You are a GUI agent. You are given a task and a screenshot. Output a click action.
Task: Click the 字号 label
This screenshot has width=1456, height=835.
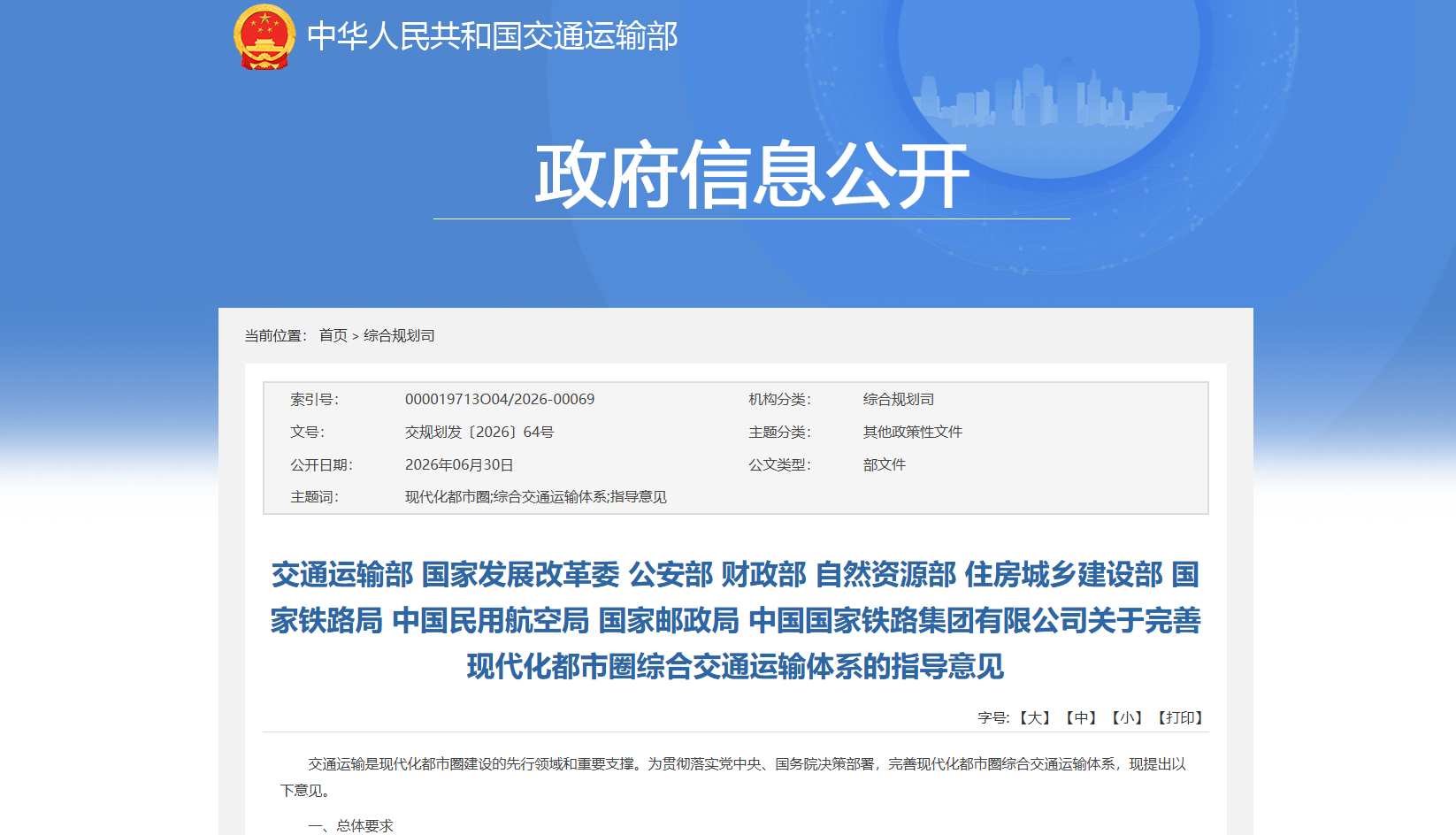click(x=993, y=717)
